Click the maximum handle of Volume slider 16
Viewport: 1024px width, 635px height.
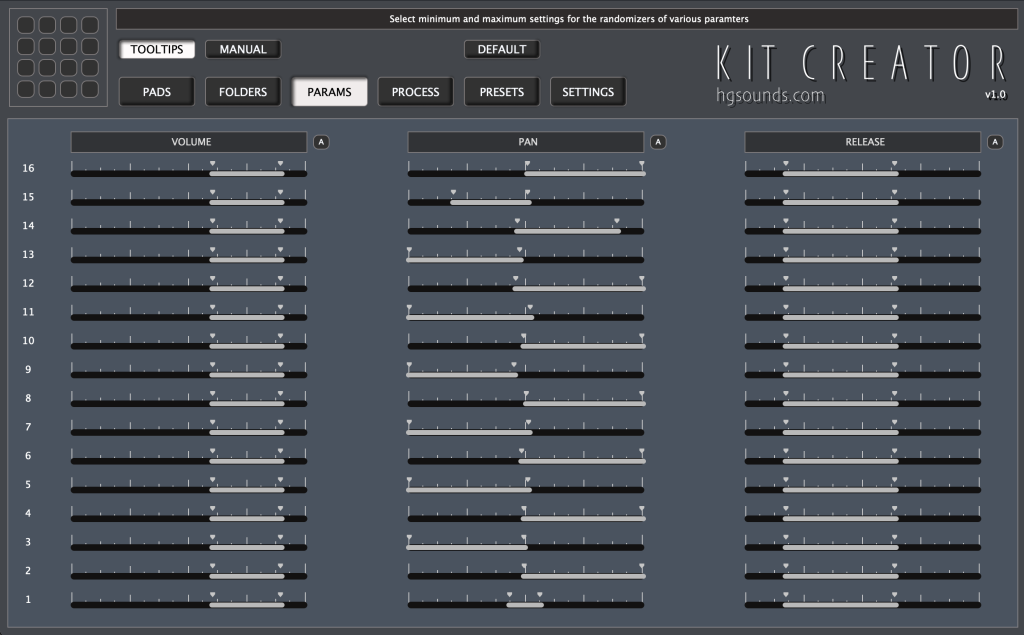tap(280, 164)
